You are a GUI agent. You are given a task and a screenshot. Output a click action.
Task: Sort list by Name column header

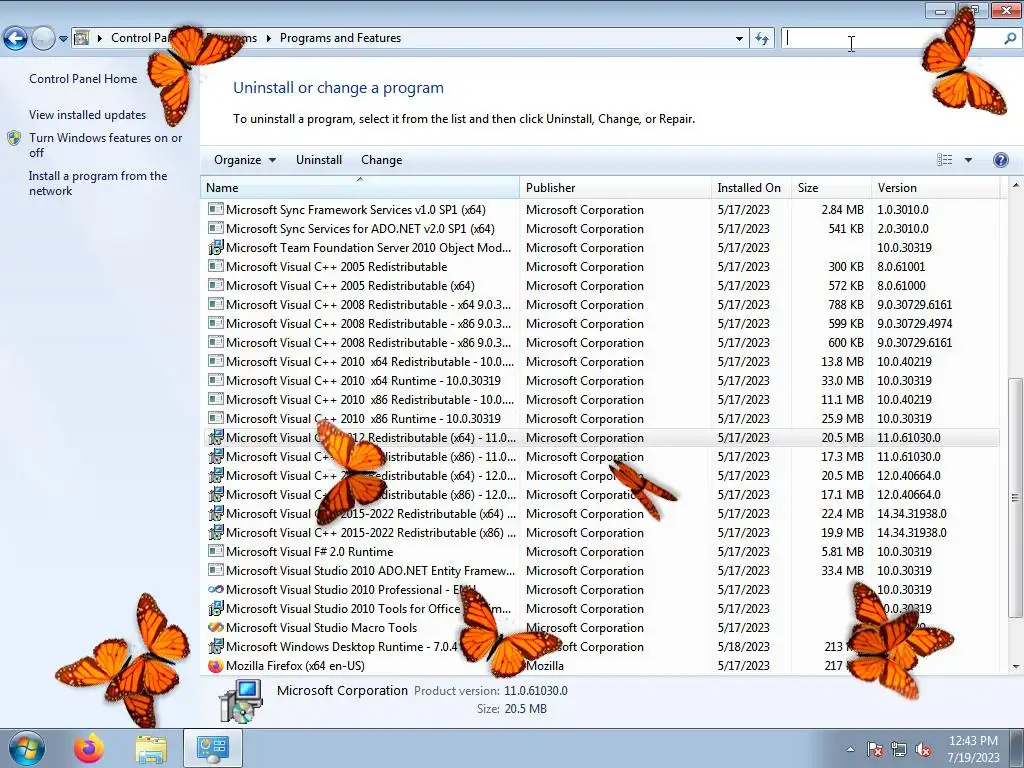click(x=360, y=188)
